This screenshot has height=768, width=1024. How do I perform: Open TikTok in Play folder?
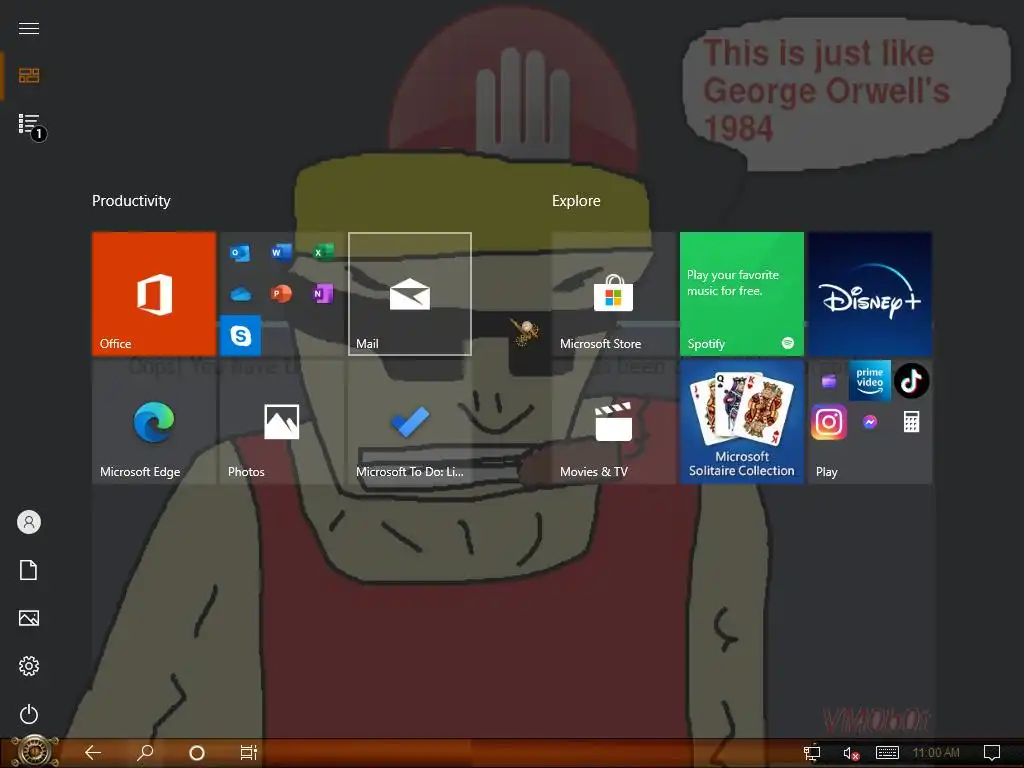point(911,381)
